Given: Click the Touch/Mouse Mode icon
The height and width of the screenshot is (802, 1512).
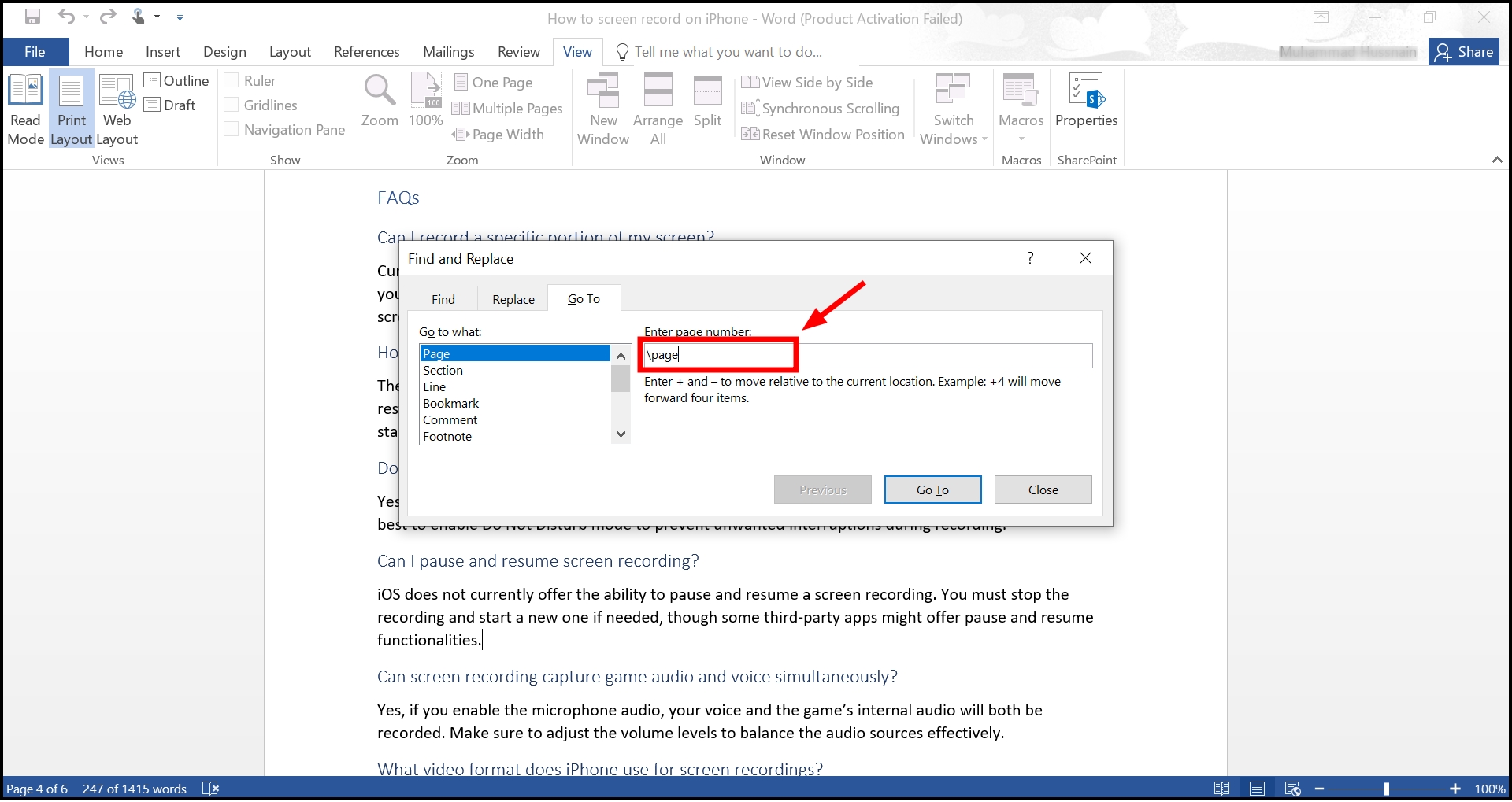Looking at the screenshot, I should 139,17.
